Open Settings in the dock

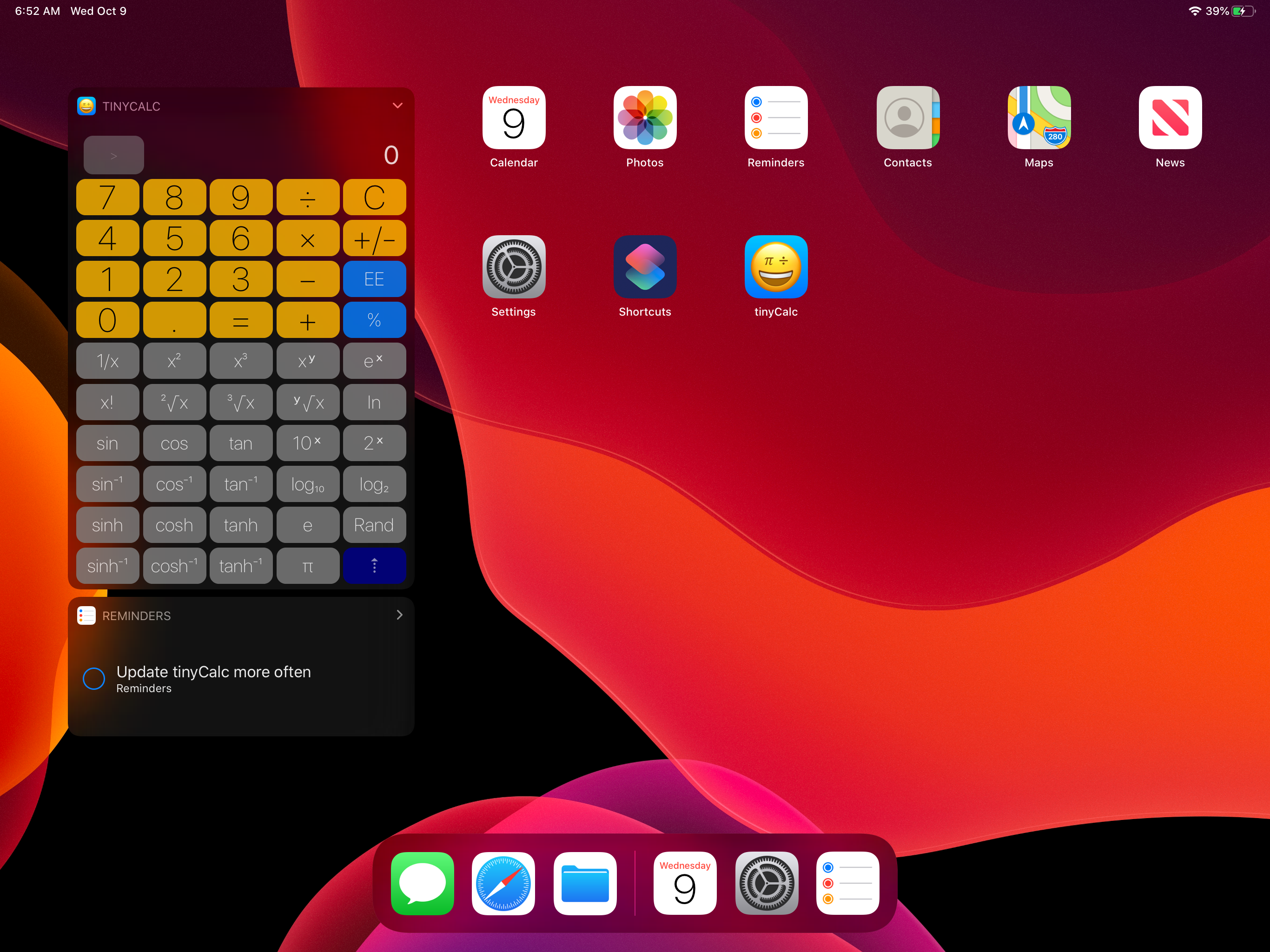[x=767, y=883]
